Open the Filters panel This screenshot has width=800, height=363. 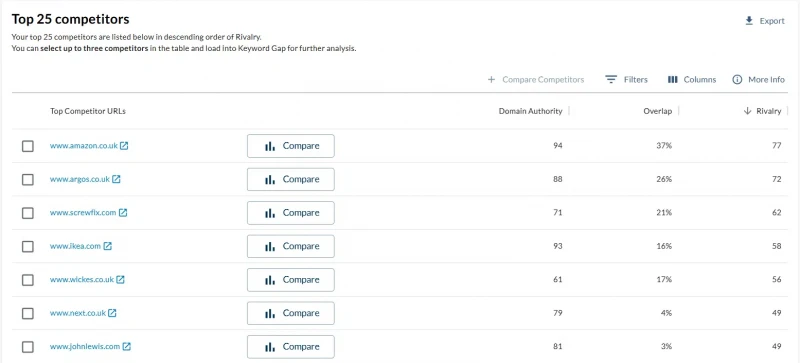(x=626, y=80)
